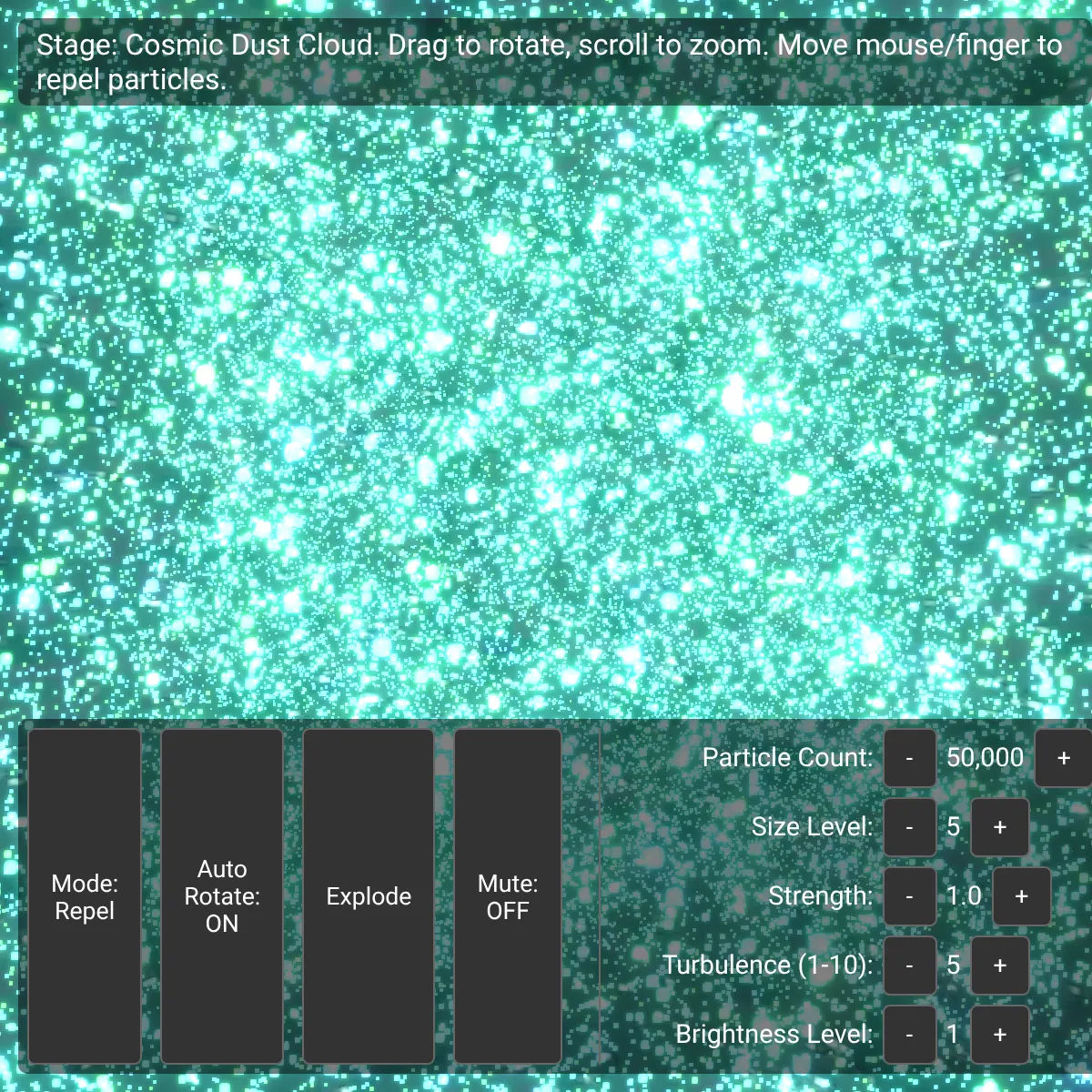
Task: Click the Particle Count: label
Action: click(x=787, y=757)
